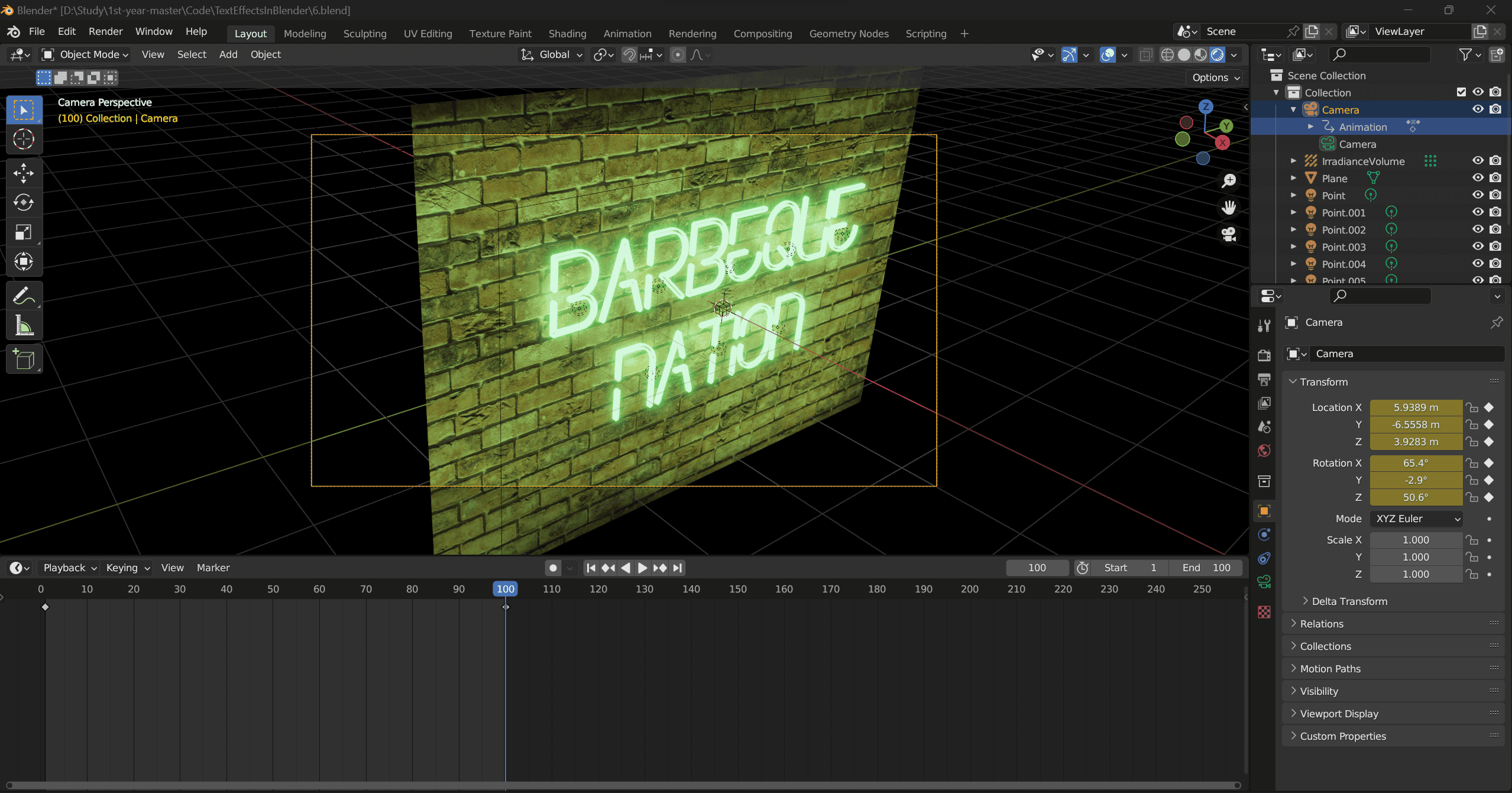Viewport: 1512px width, 793px height.
Task: Open the Object Mode dropdown
Action: point(86,55)
